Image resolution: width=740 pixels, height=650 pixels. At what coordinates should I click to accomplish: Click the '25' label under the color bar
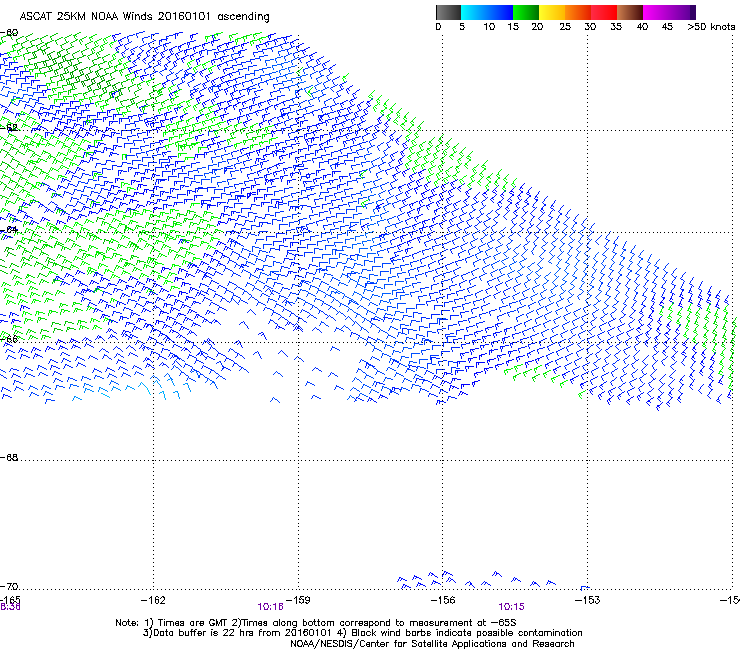565,26
